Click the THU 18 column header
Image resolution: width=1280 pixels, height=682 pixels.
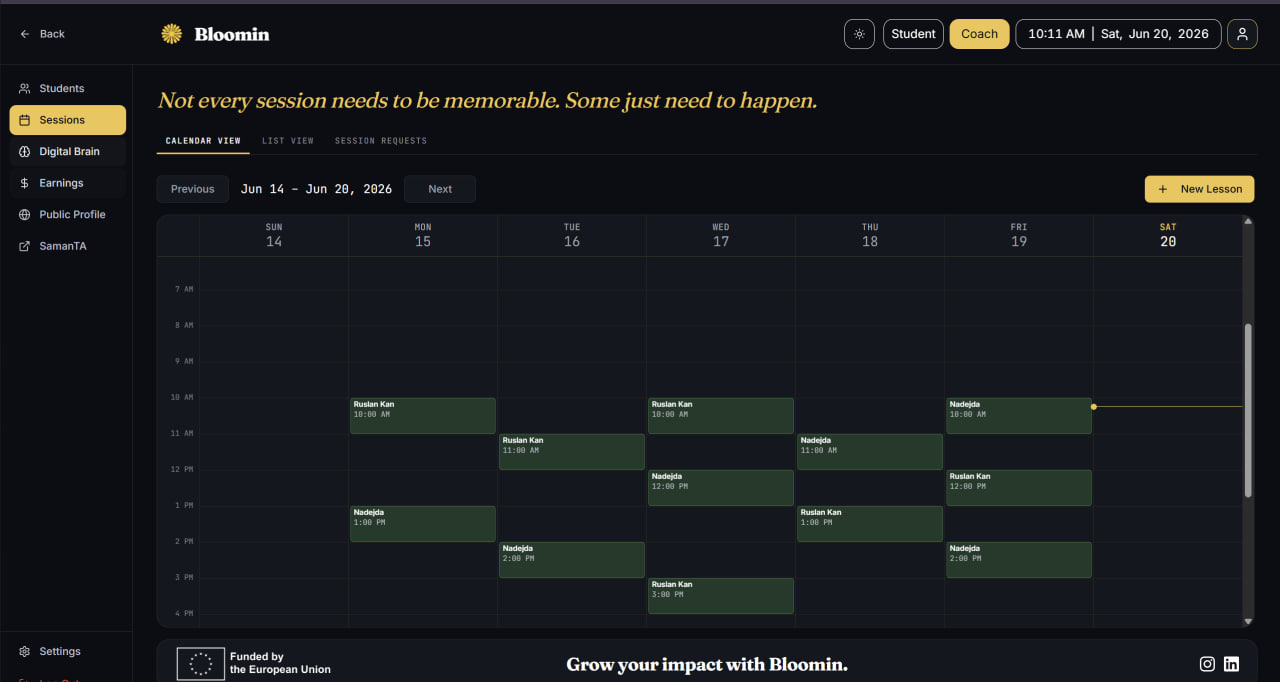tap(870, 235)
